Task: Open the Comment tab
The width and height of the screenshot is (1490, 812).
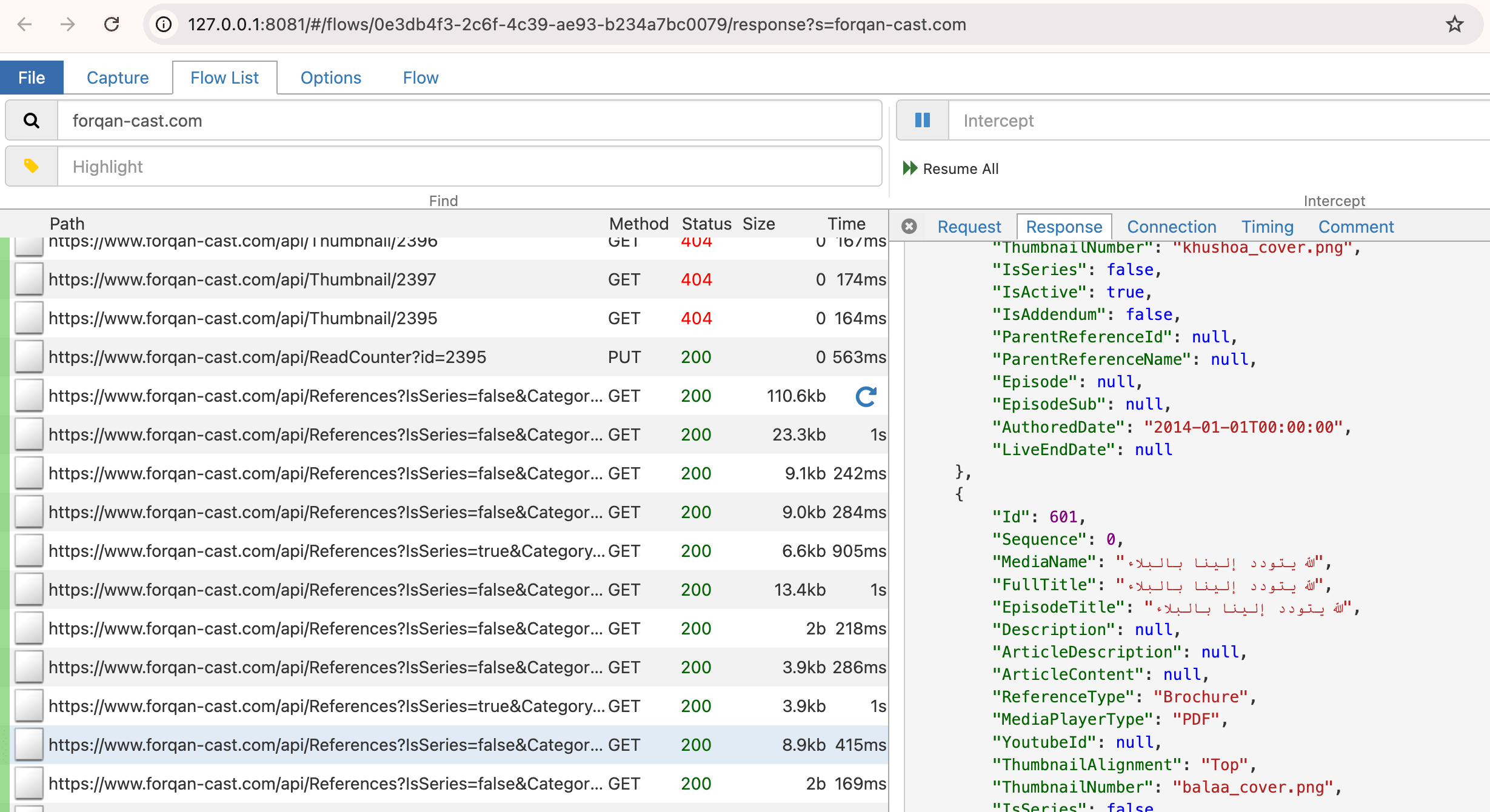Action: pos(1356,227)
